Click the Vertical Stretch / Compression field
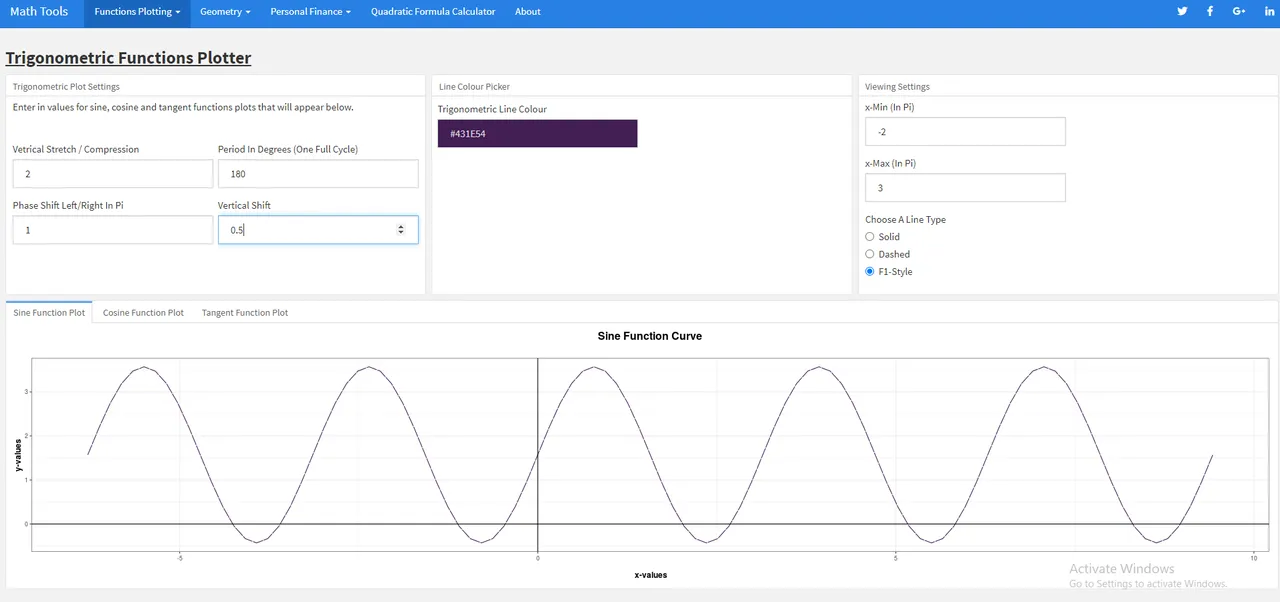1280x602 pixels. (113, 173)
